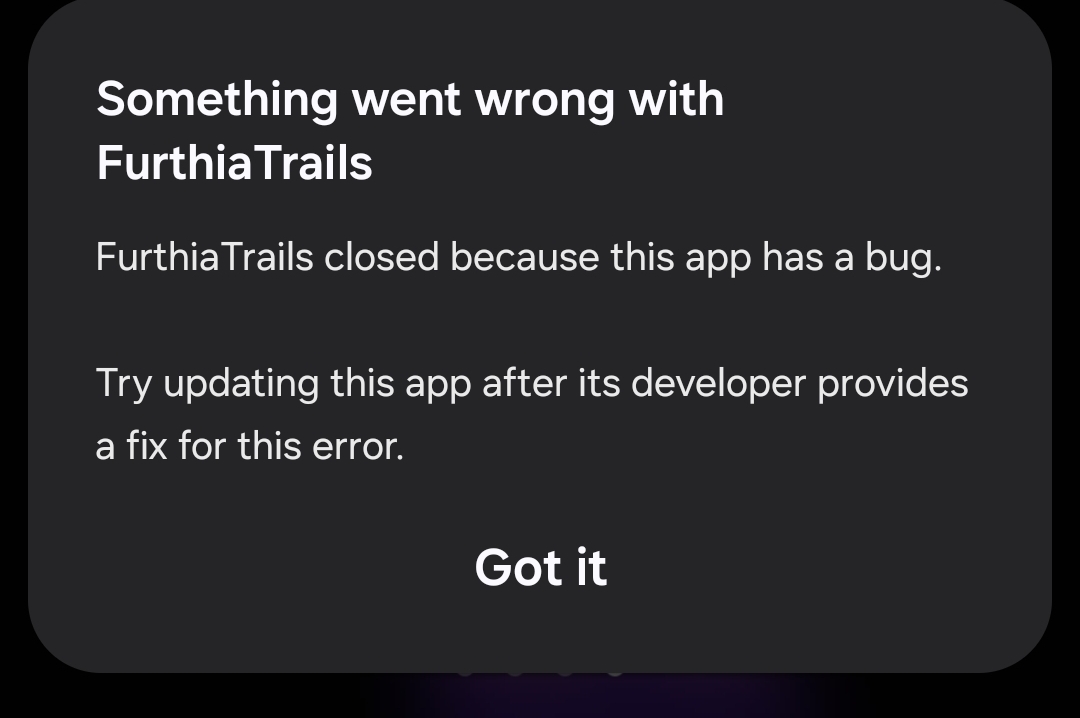Select third page indicator dot behind dialog
The width and height of the screenshot is (1080, 718).
point(565,671)
